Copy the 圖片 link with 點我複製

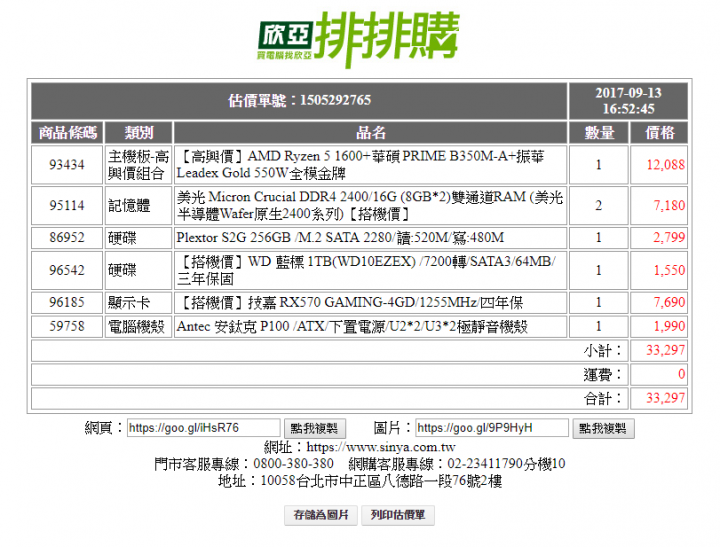(603, 429)
